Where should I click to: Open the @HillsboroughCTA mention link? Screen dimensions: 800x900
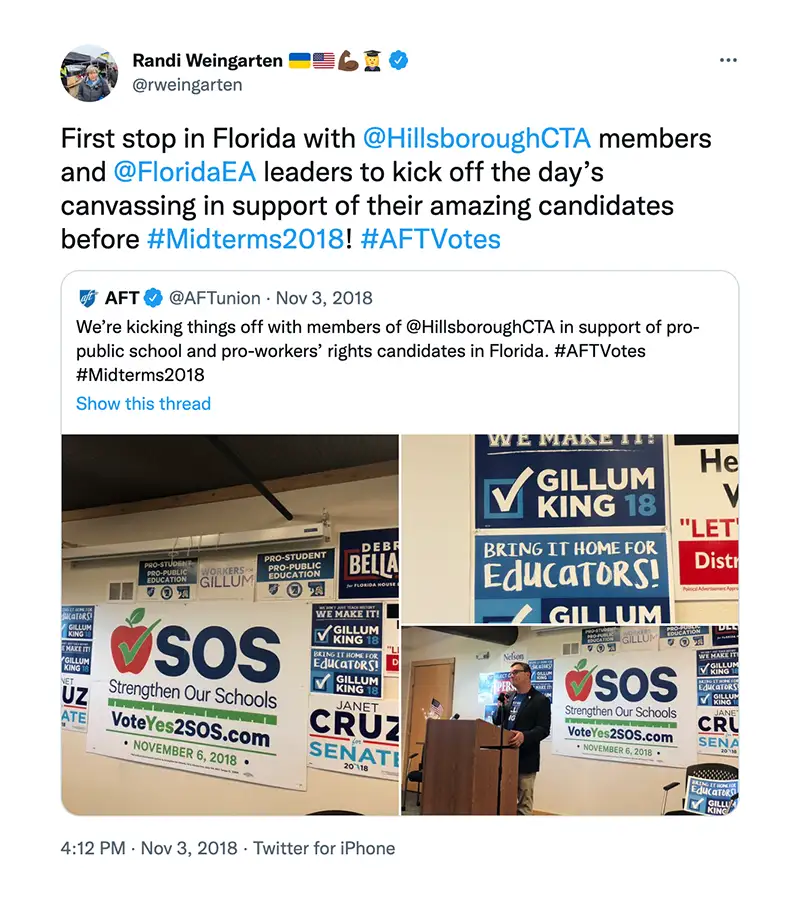point(476,138)
